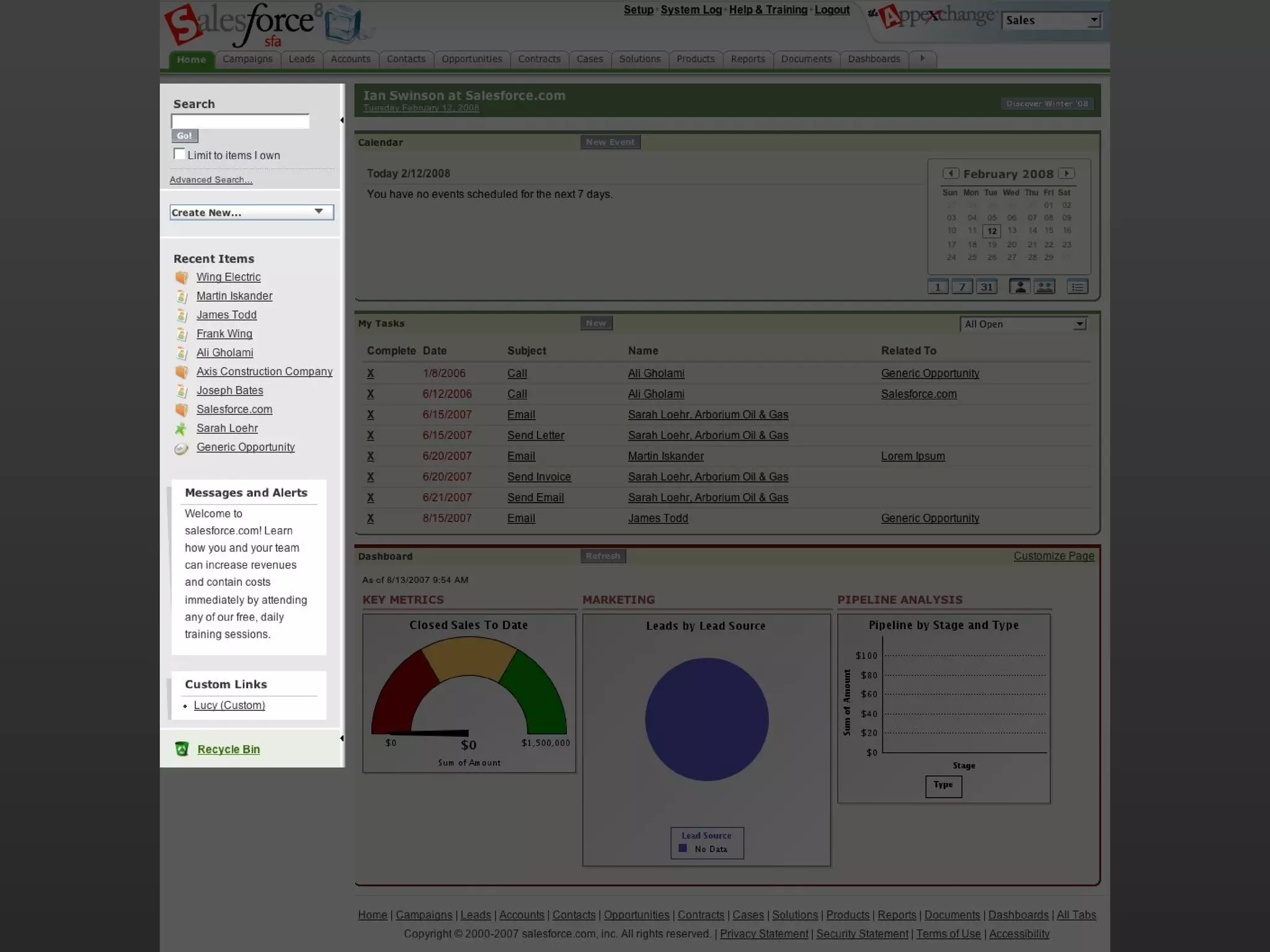
Task: Mark the 1/8/2006 Call task complete
Action: 370,373
